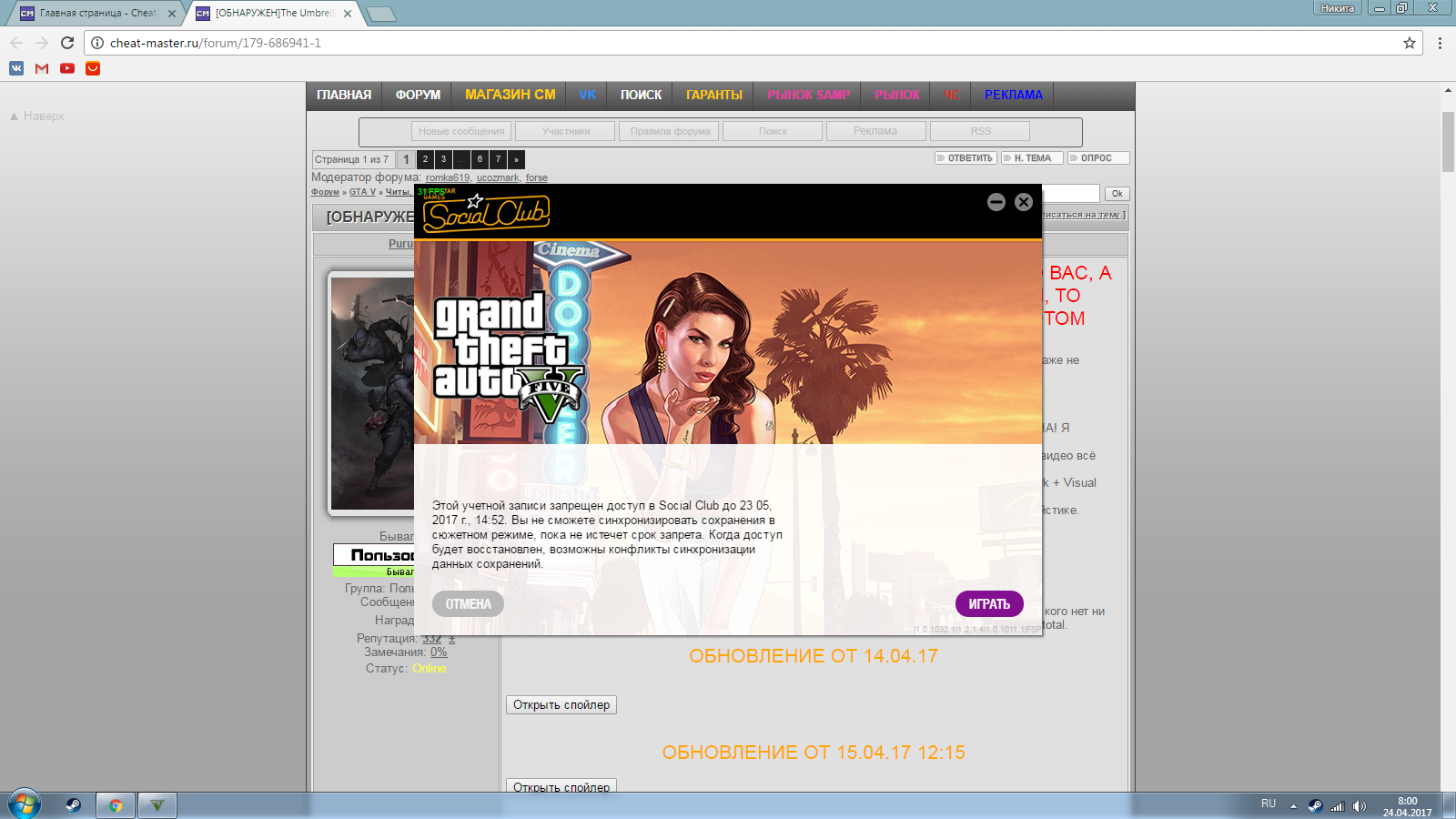Image resolution: width=1456 pixels, height=819 pixels.
Task: Click Участники forum button
Action: (x=566, y=131)
